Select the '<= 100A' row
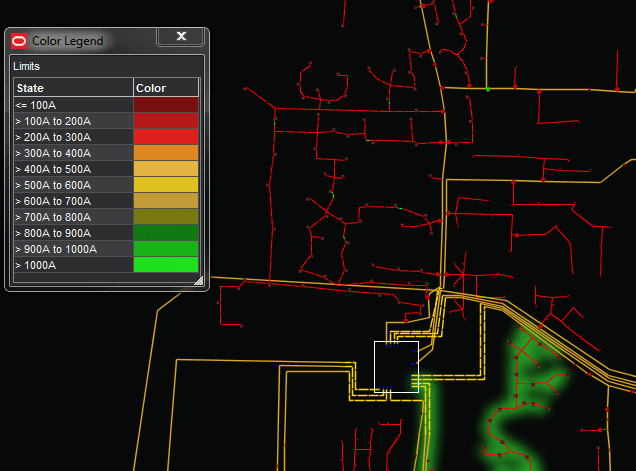Image resolution: width=636 pixels, height=471 pixels. (106, 105)
